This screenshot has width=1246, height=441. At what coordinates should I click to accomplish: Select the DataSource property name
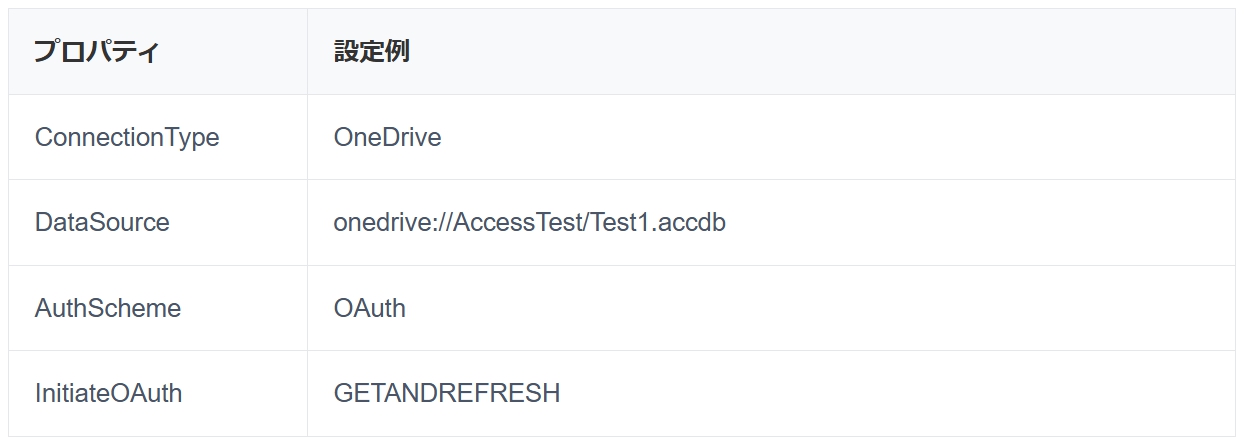click(102, 222)
